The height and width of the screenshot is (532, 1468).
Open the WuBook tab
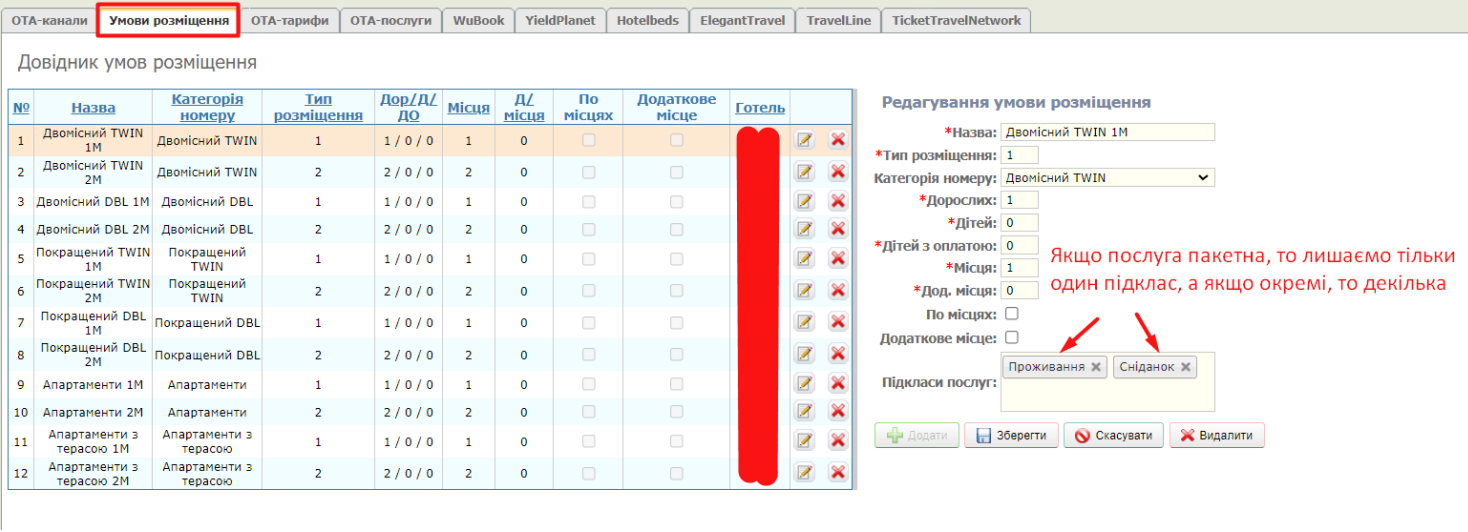[x=478, y=20]
